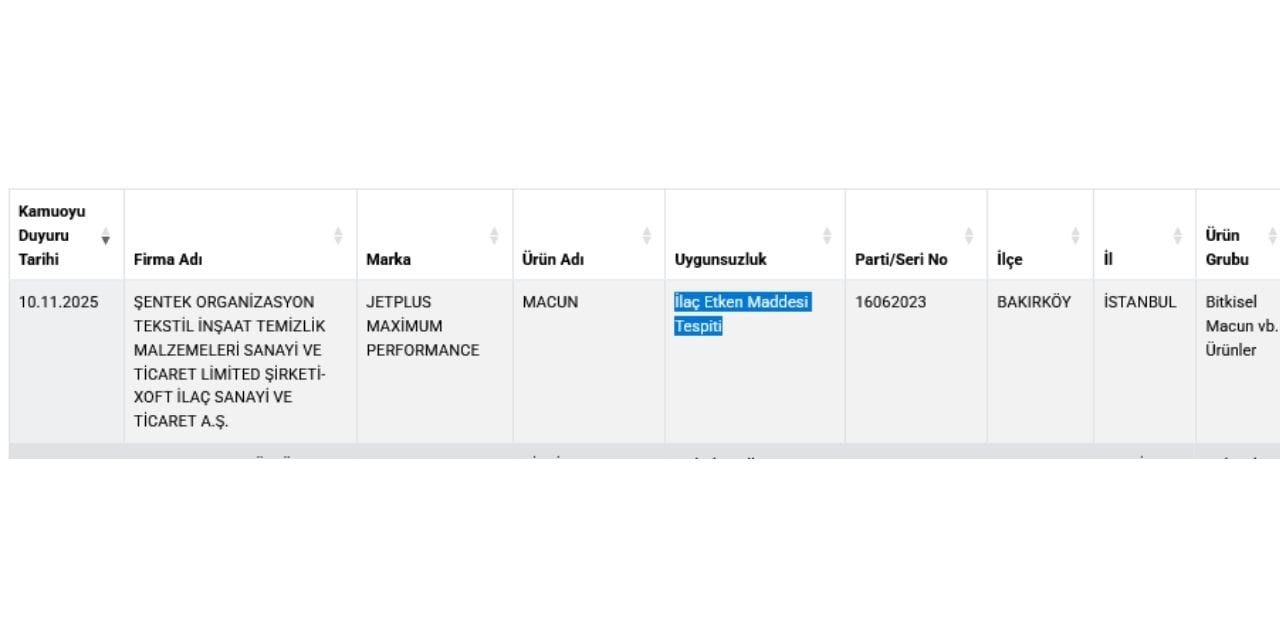
Task: Click sort arrows icon in İlçe column
Action: click(x=1075, y=236)
